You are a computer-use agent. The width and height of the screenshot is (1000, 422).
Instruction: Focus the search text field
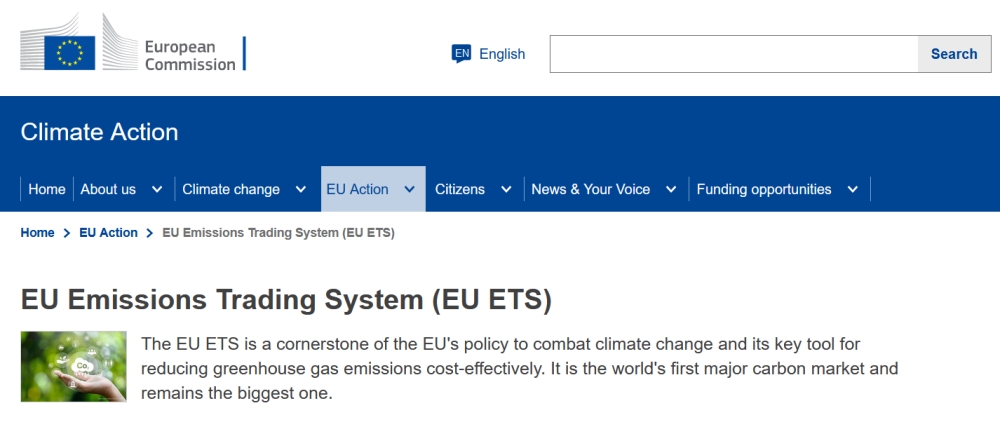[734, 54]
